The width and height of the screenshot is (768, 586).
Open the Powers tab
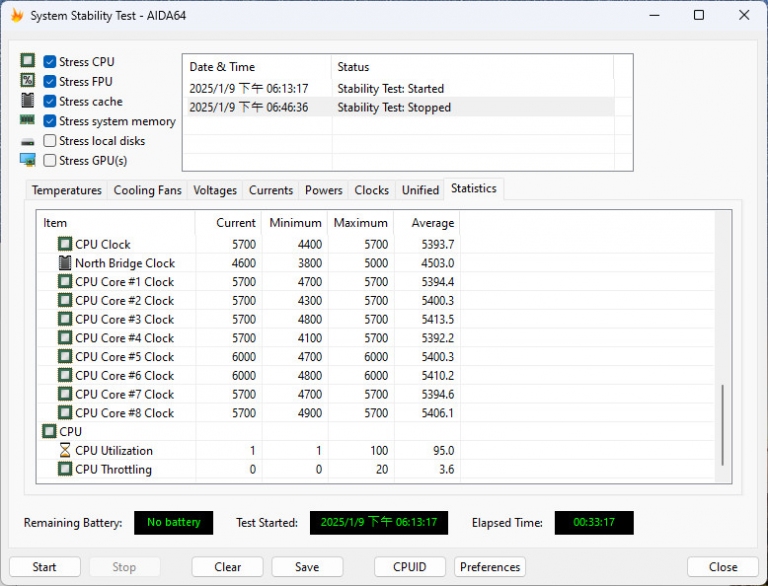click(323, 190)
